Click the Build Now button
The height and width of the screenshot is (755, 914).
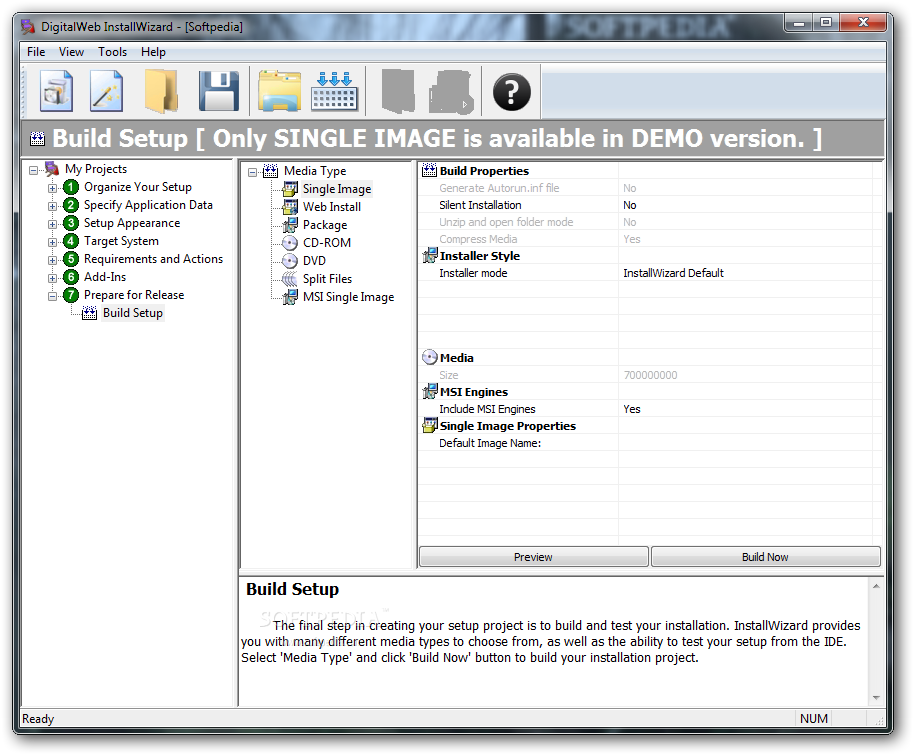coord(765,557)
